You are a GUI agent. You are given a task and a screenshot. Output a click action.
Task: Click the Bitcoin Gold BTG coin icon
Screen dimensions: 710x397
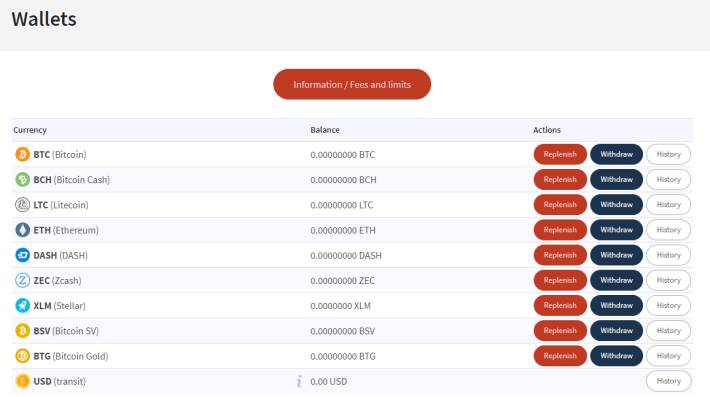(x=22, y=356)
